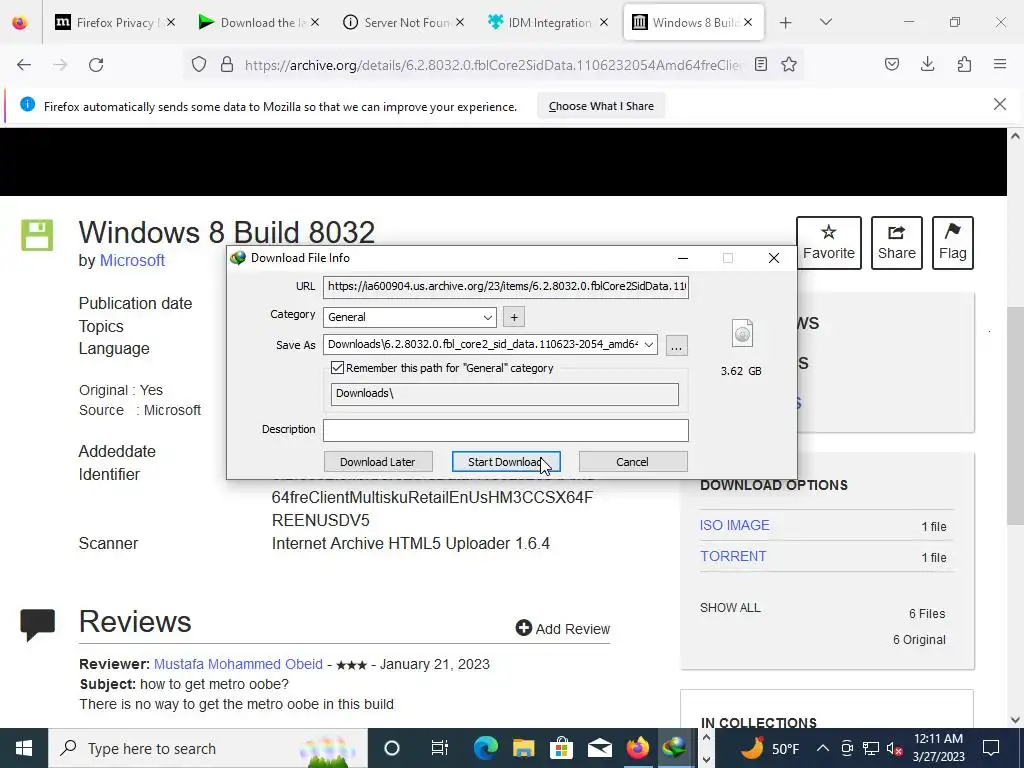Click the URL field in download dialog

click(505, 287)
